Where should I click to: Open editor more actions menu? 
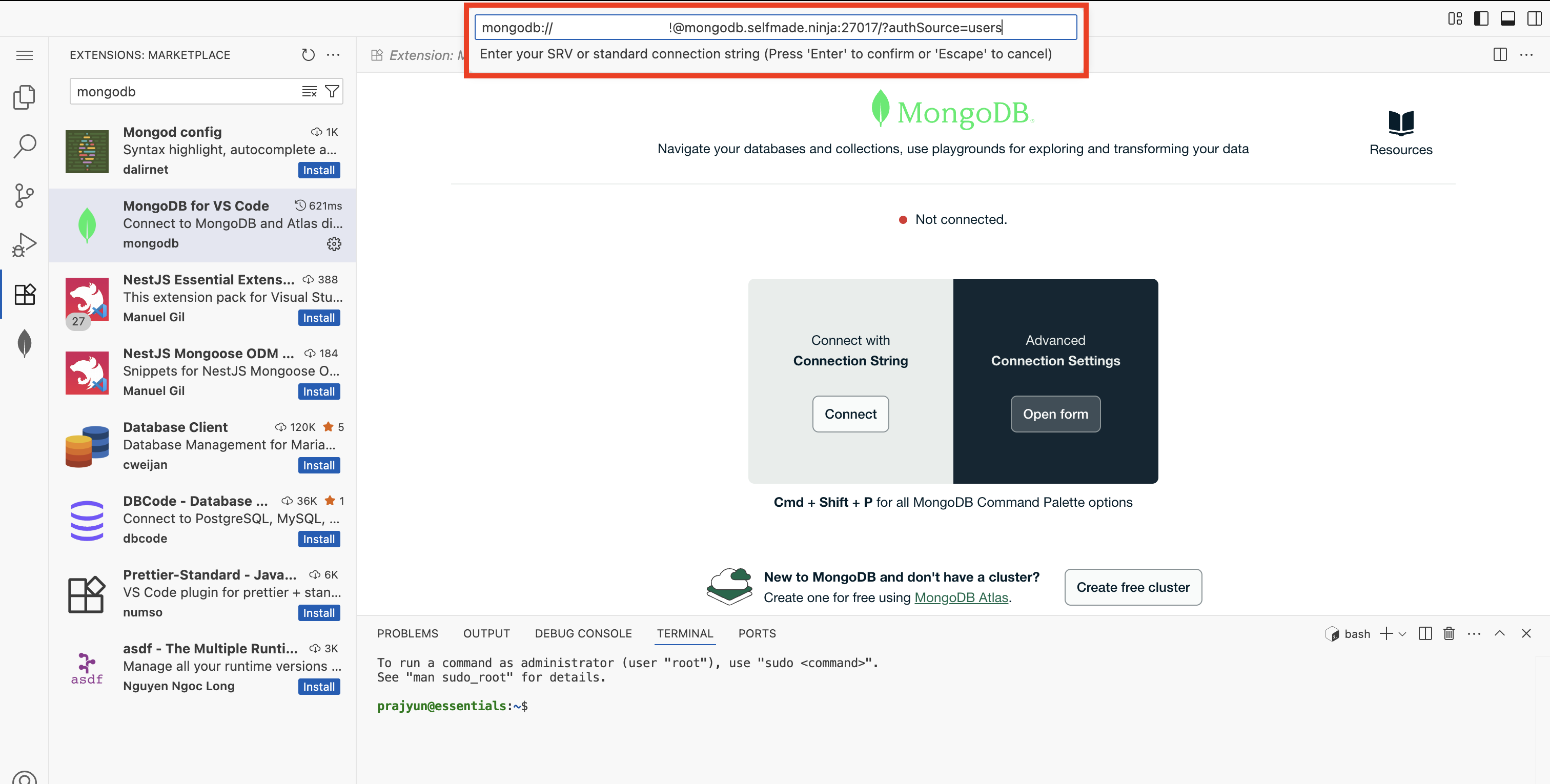coord(1526,55)
